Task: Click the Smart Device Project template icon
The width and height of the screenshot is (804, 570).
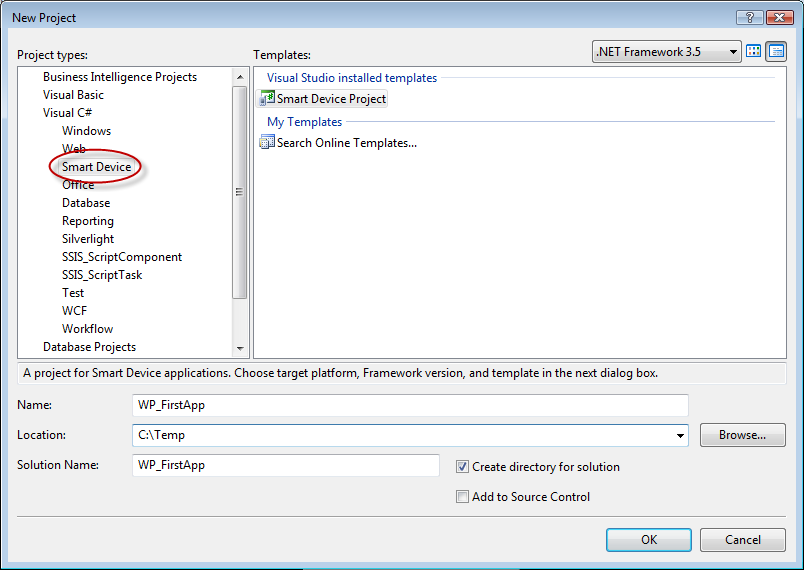Action: click(x=267, y=98)
